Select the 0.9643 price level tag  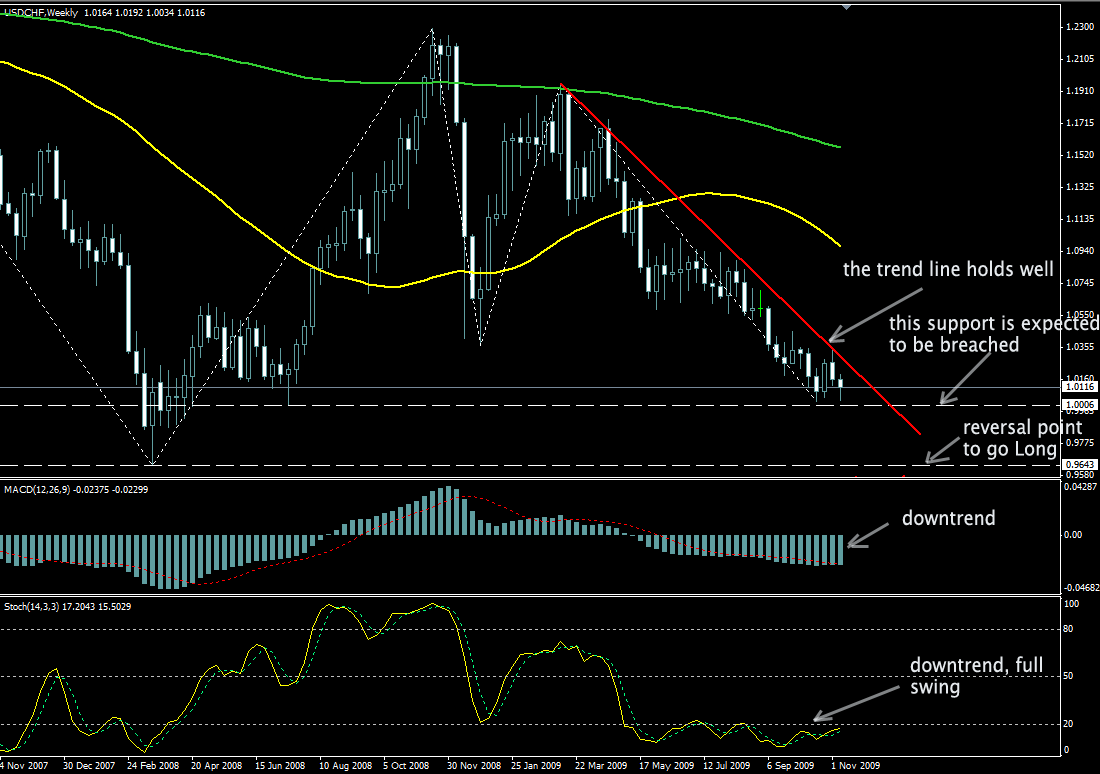coord(1076,464)
